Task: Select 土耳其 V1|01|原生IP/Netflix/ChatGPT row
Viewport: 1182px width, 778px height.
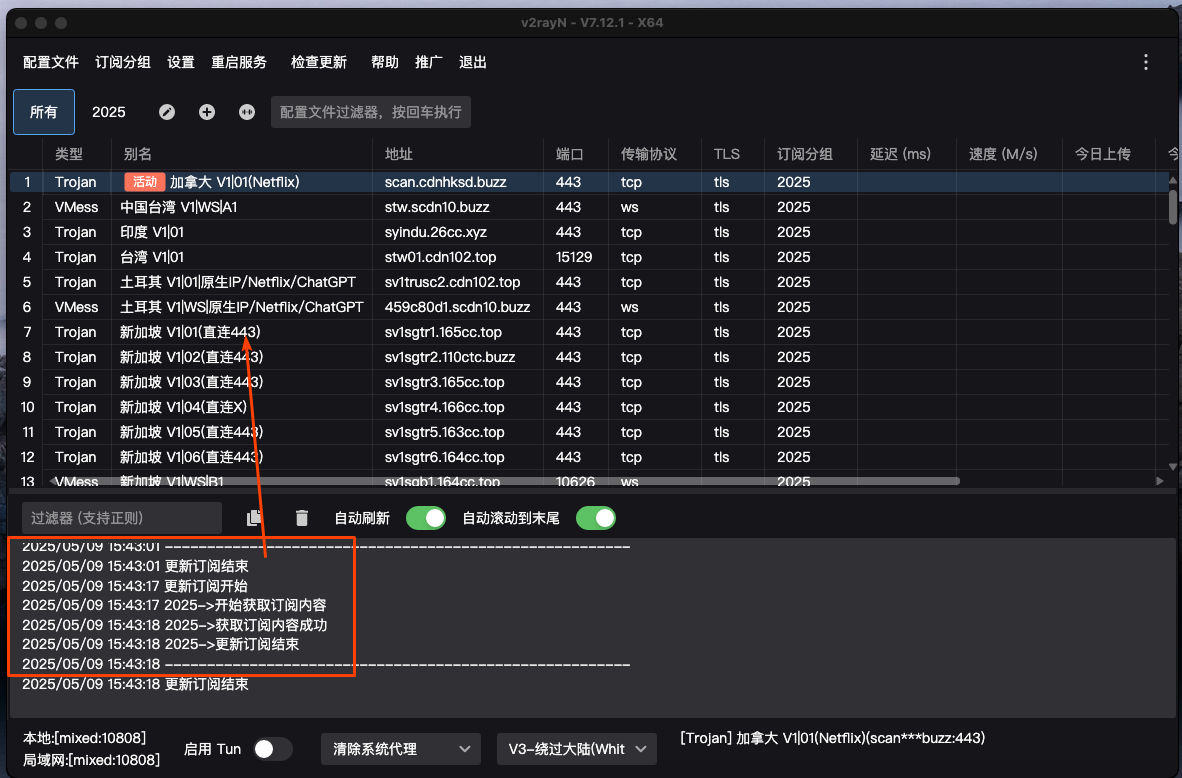Action: tap(589, 281)
